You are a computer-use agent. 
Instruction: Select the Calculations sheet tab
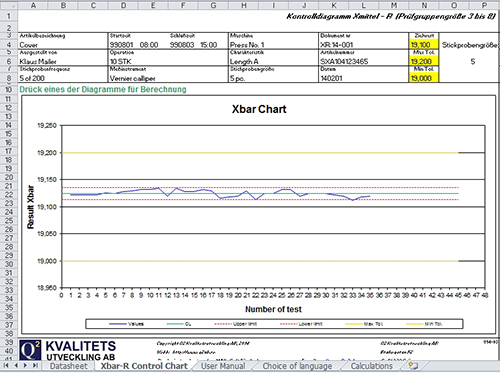pyautogui.click(x=371, y=366)
